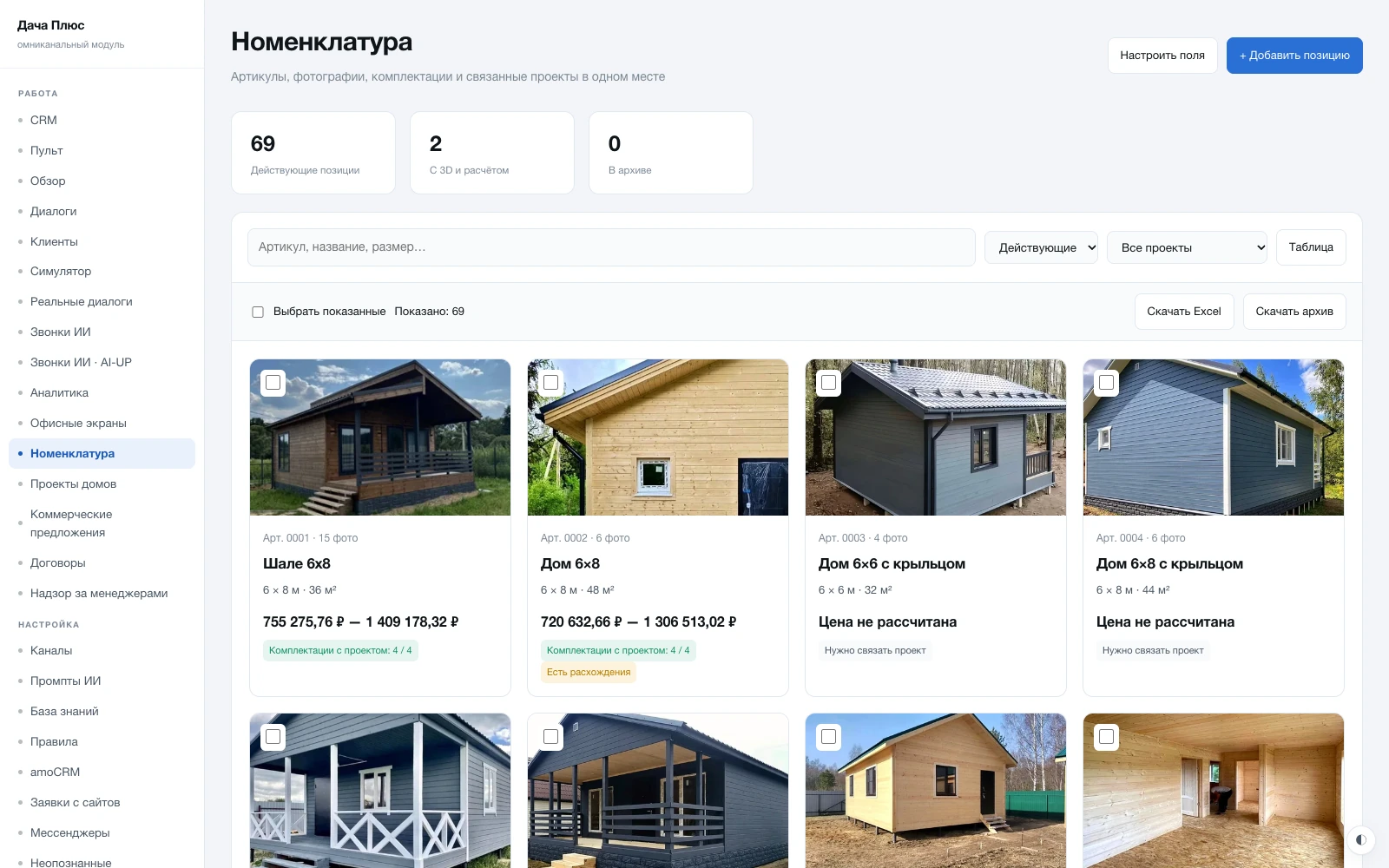Viewport: 1389px width, 868px height.
Task: Open Диалоги in the sidebar
Action: (x=102, y=212)
